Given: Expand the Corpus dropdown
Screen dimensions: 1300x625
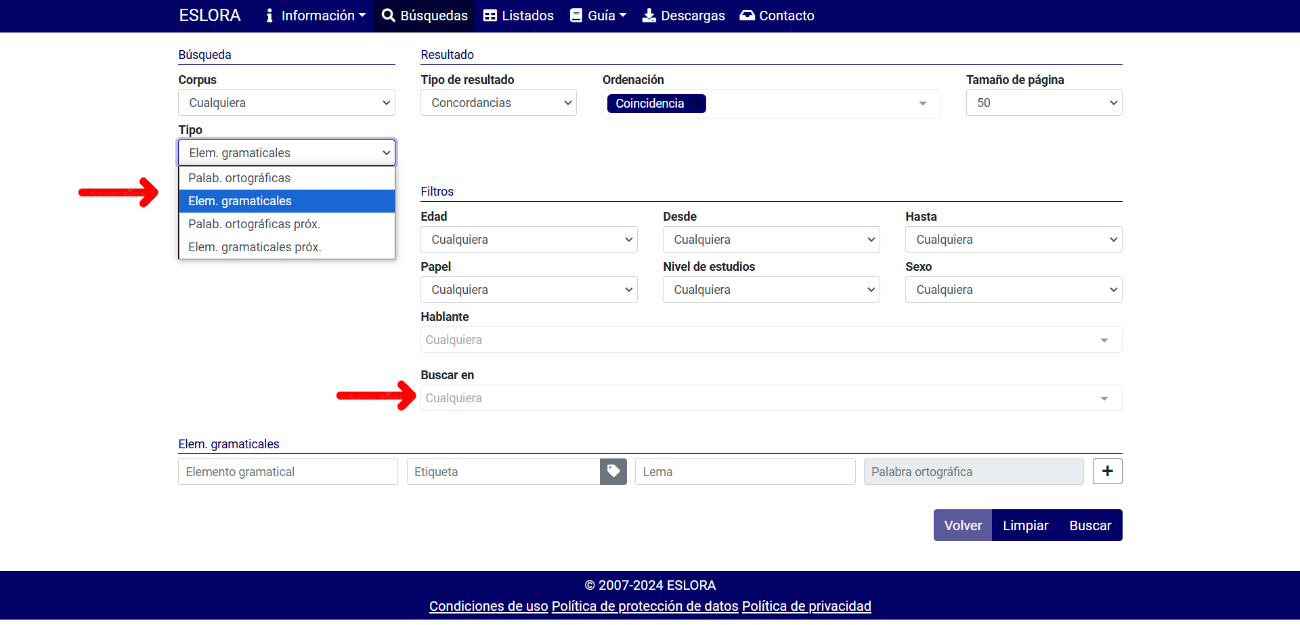Looking at the screenshot, I should (x=286, y=103).
